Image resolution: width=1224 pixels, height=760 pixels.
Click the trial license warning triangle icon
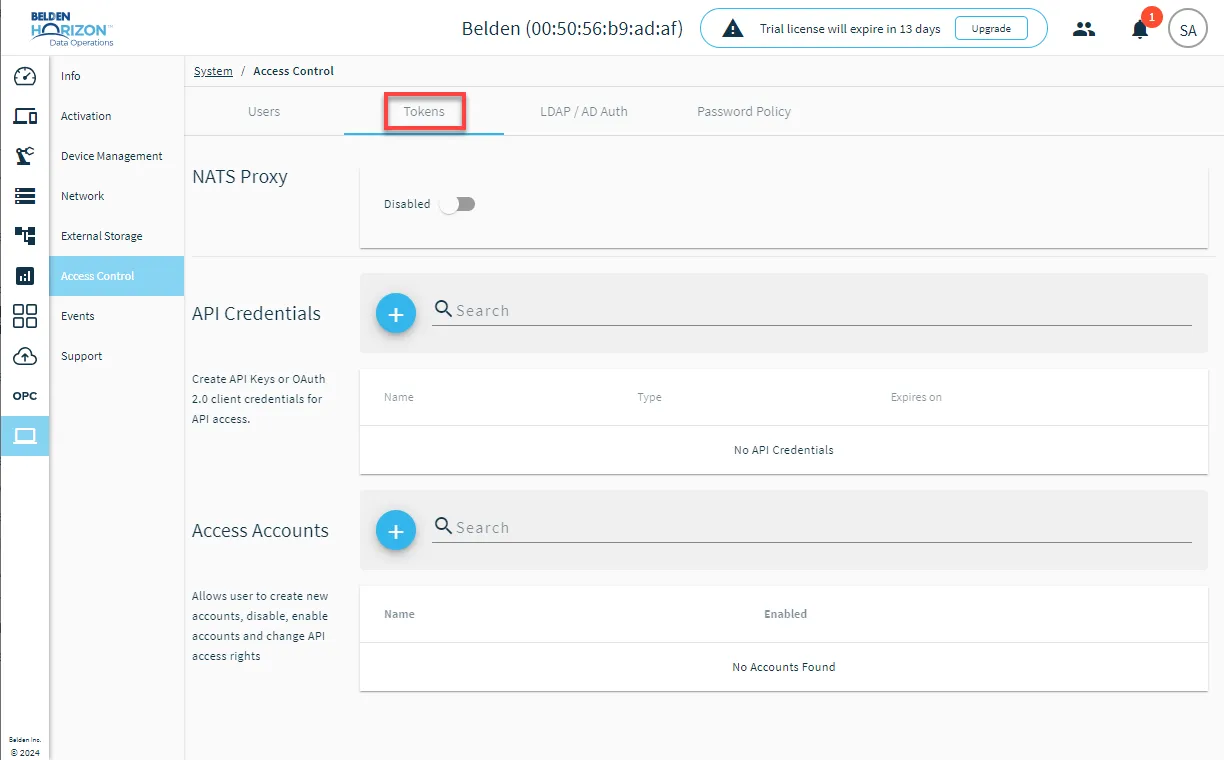[733, 29]
